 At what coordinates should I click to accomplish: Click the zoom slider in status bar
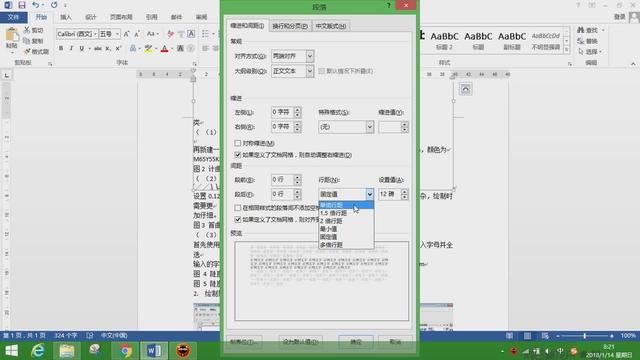(x=585, y=336)
